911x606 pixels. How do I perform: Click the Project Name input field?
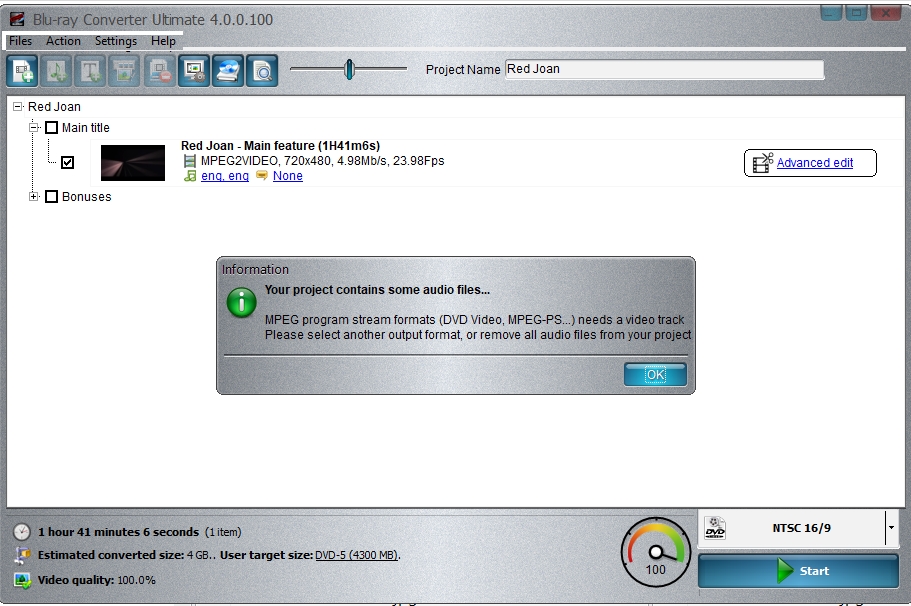[x=664, y=69]
